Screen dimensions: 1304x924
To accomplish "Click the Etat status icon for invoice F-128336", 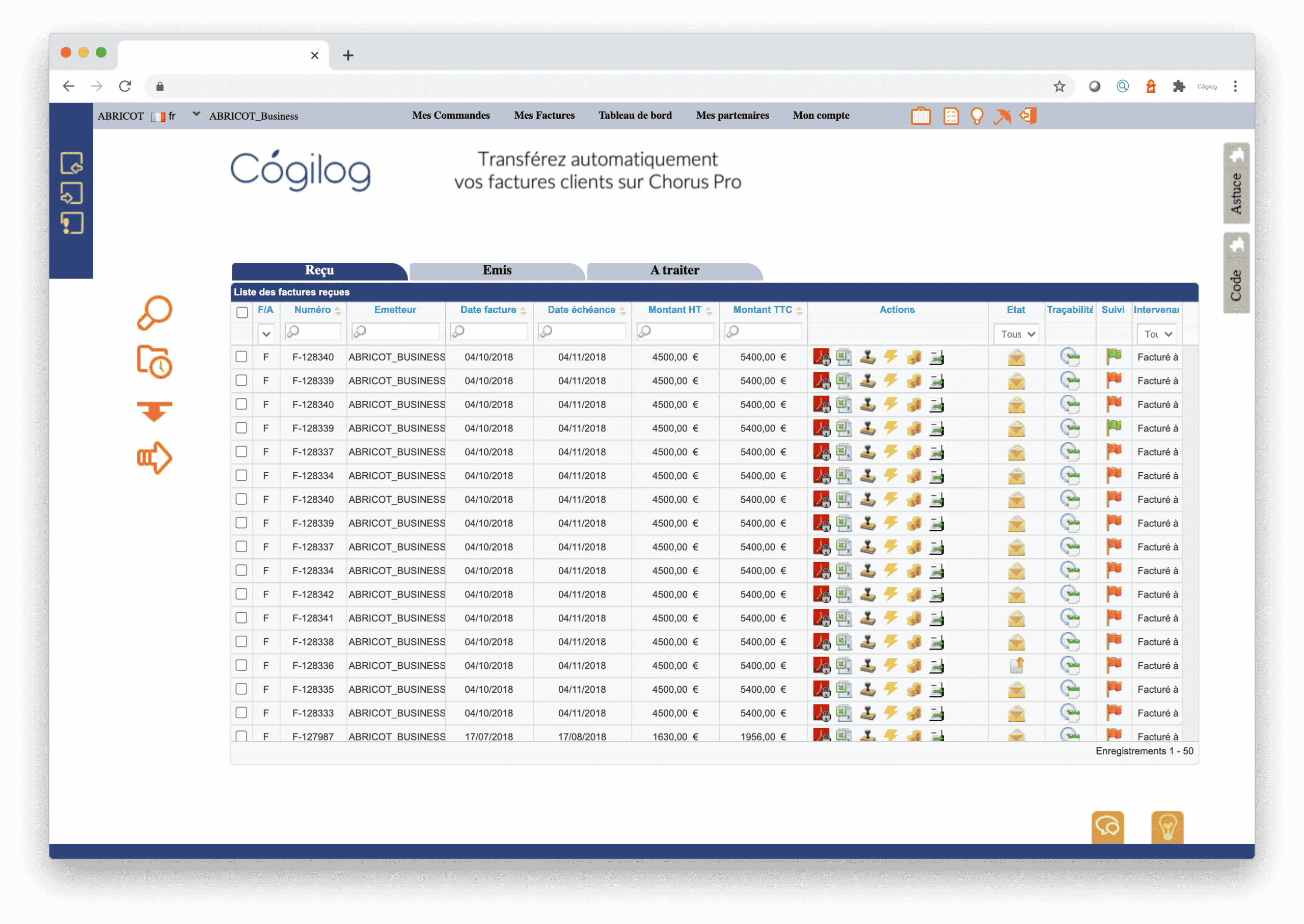I will (x=1017, y=665).
